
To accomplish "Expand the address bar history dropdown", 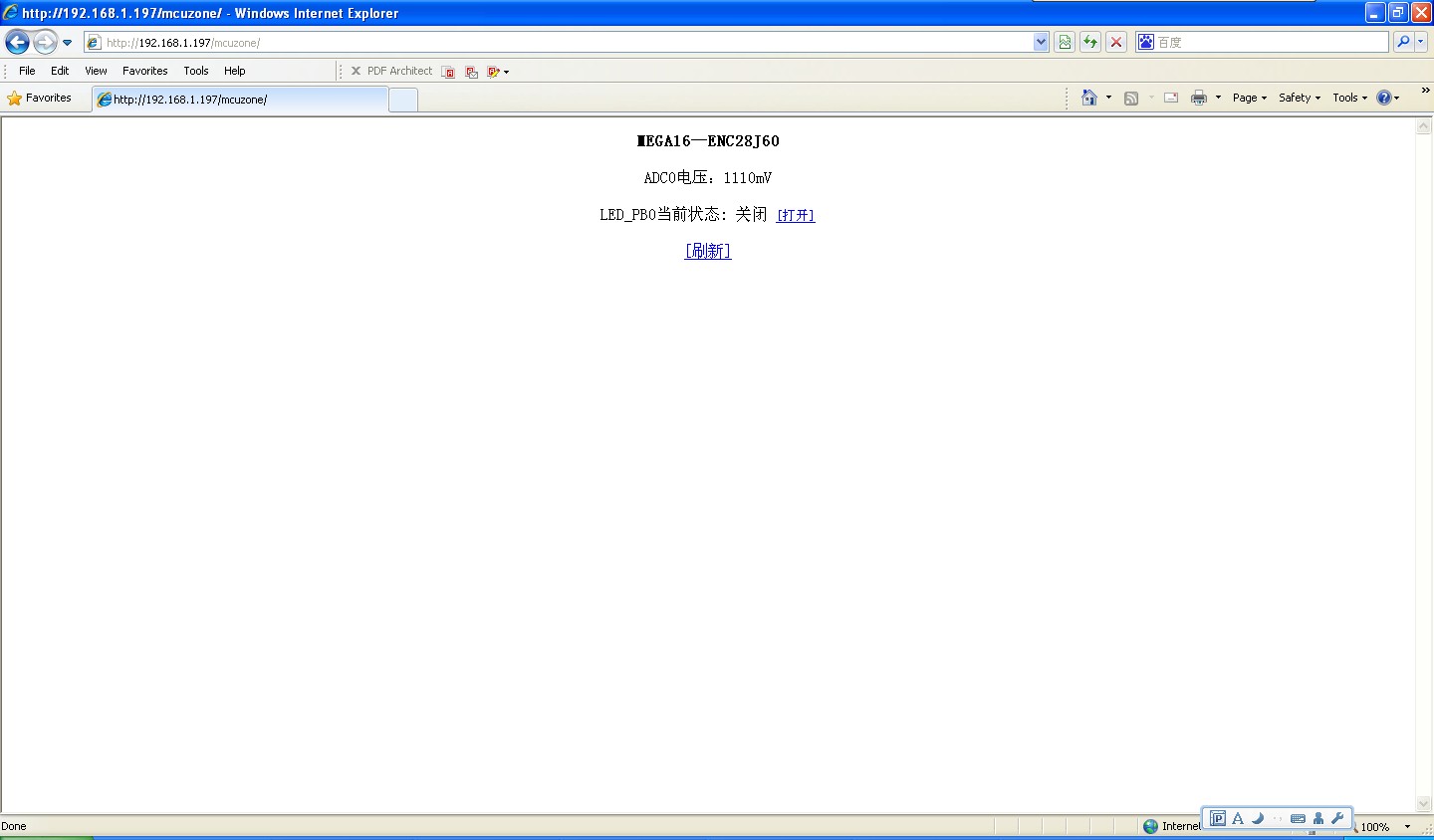I will 1041,42.
